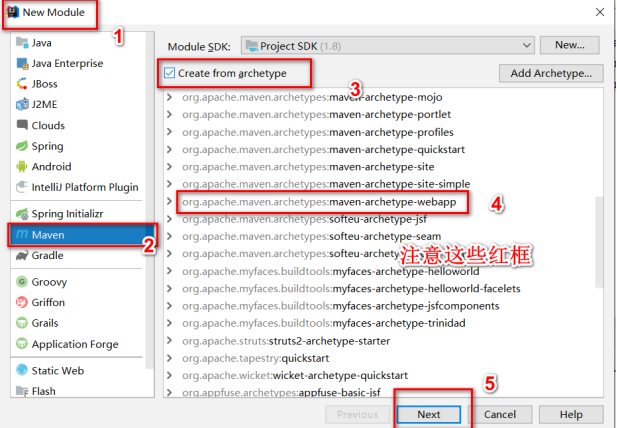Click the Flash folder icon
The image size is (617, 428).
coord(22,391)
